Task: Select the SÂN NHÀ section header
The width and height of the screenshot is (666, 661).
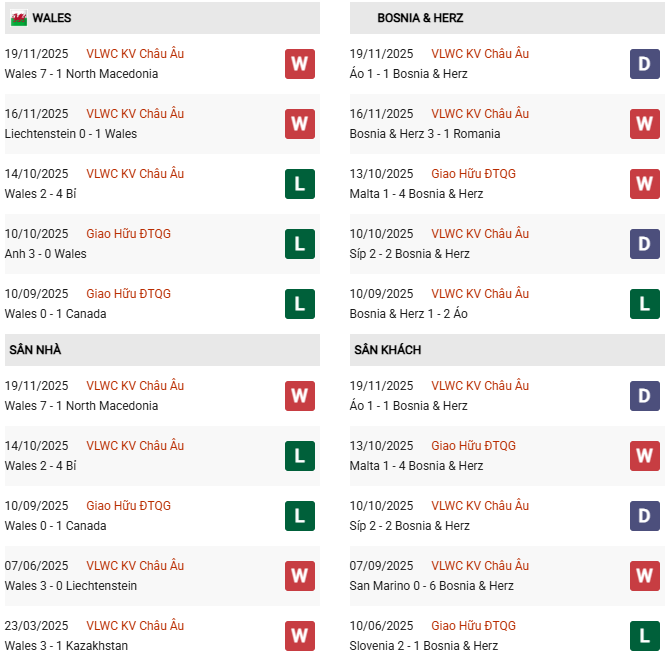Action: tap(35, 350)
